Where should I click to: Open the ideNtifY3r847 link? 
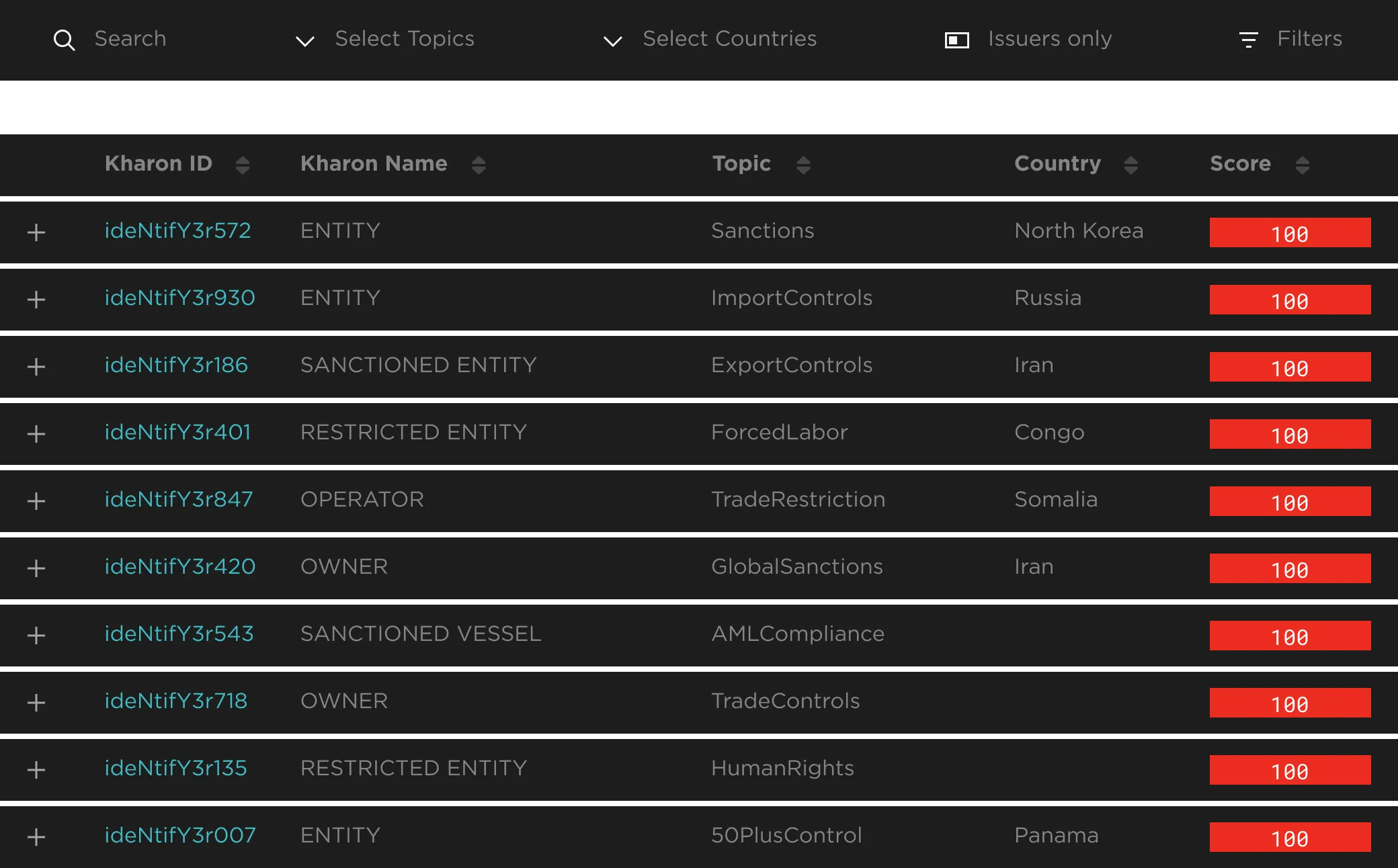tap(179, 500)
